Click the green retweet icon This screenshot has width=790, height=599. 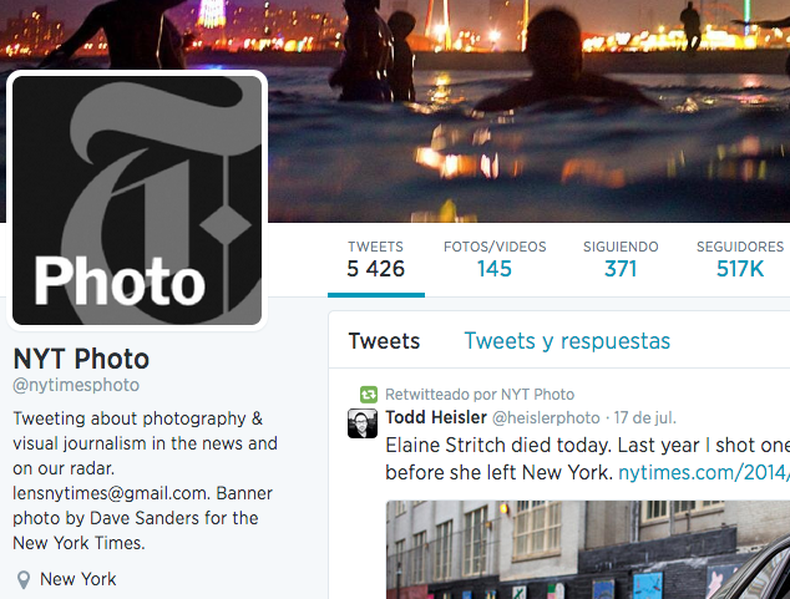point(368,394)
